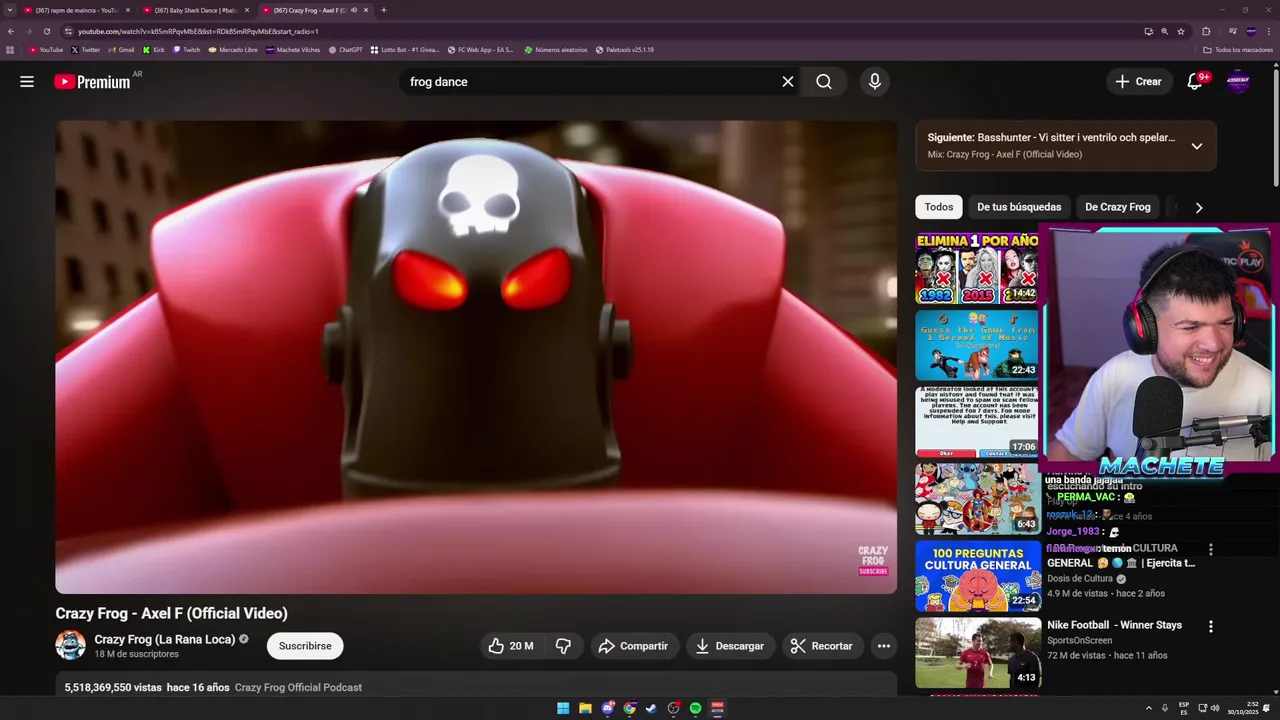Screen dimensions: 1280x720
Task: Click the Crazy Frog video player
Action: [x=476, y=358]
